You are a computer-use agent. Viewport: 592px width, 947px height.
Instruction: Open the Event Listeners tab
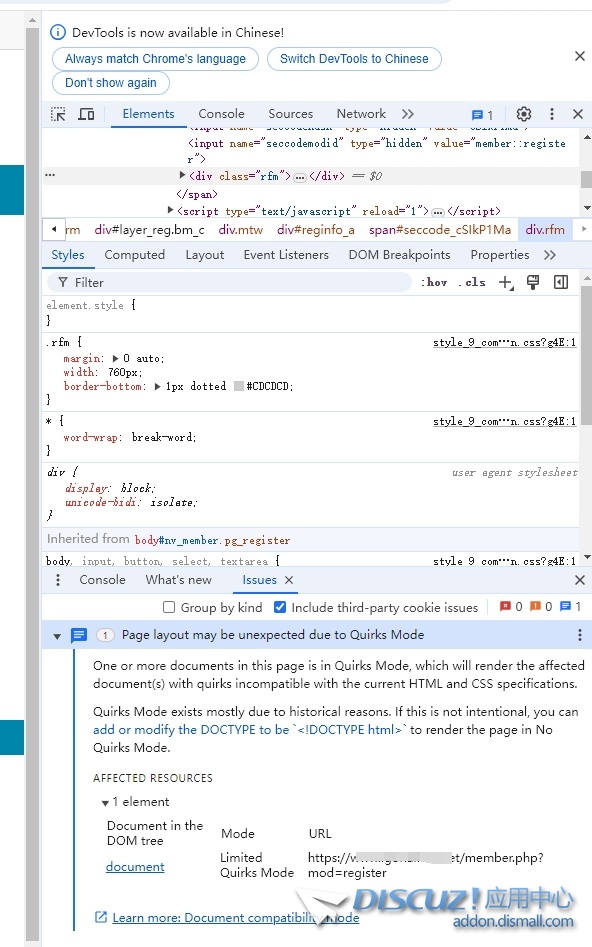286,255
